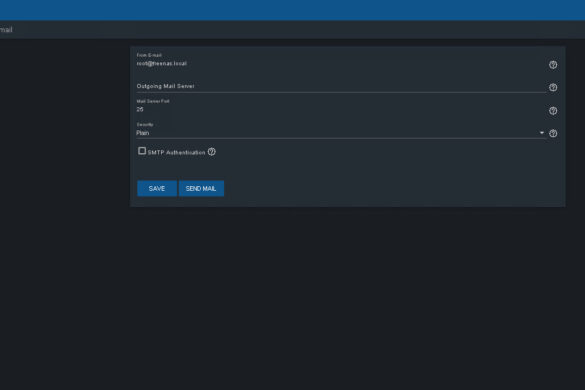
Task: Open help tooltip for From E-mail
Action: [x=553, y=65]
